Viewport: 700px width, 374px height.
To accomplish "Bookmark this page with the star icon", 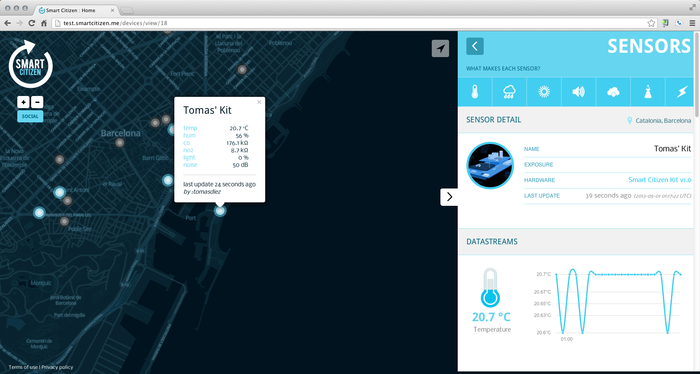I will [652, 23].
